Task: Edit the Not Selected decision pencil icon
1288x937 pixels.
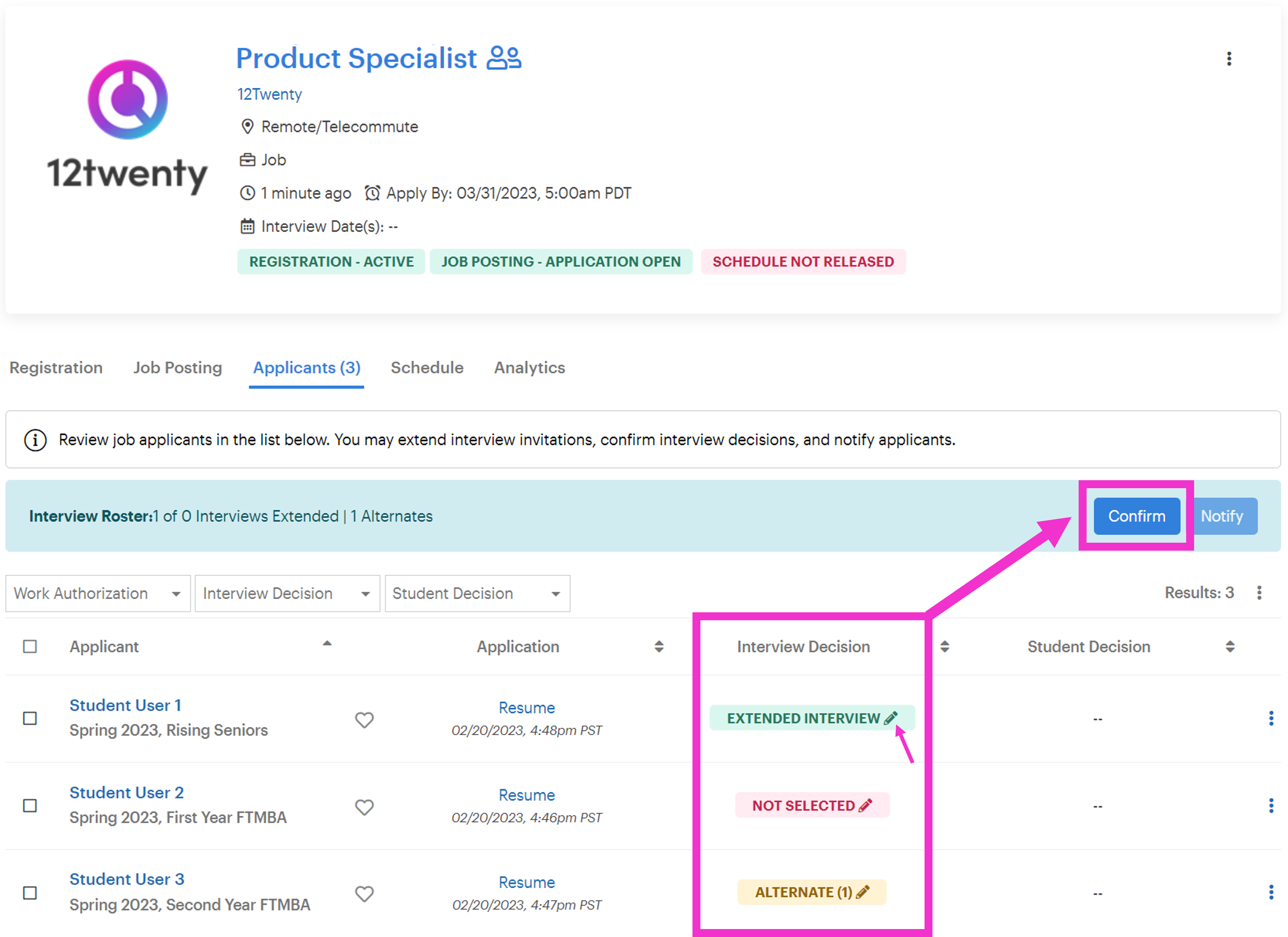Action: 865,805
